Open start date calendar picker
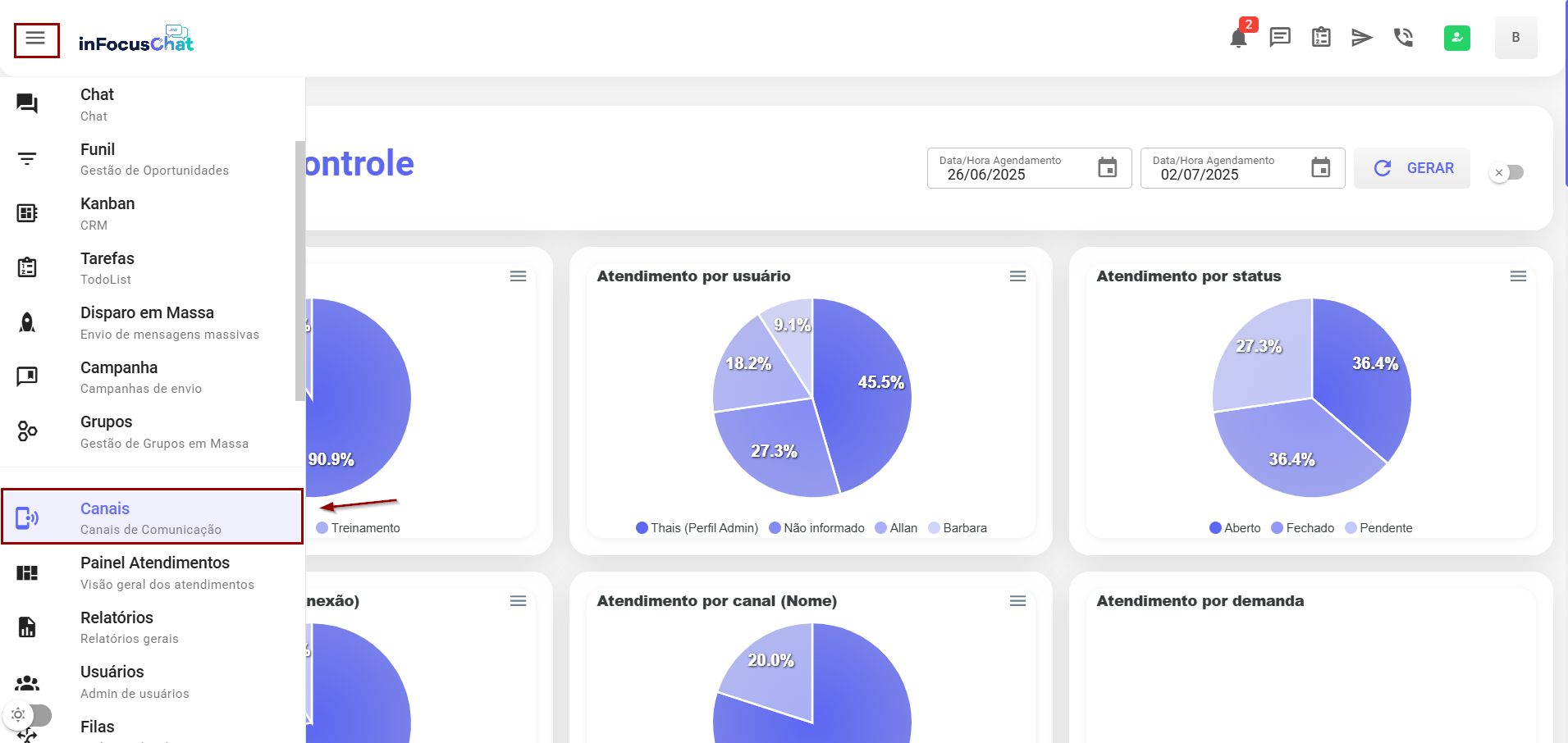 pyautogui.click(x=1107, y=168)
